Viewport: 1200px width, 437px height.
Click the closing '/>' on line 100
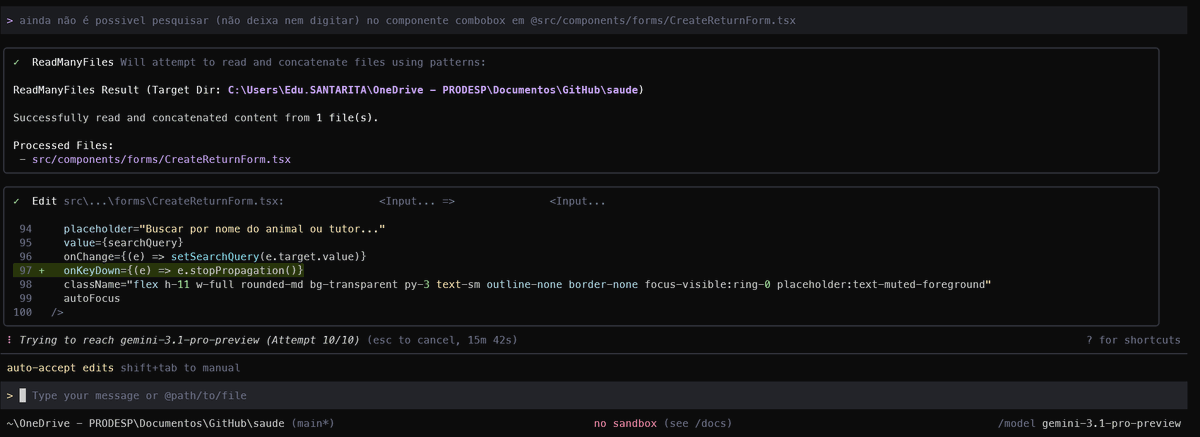tap(56, 313)
